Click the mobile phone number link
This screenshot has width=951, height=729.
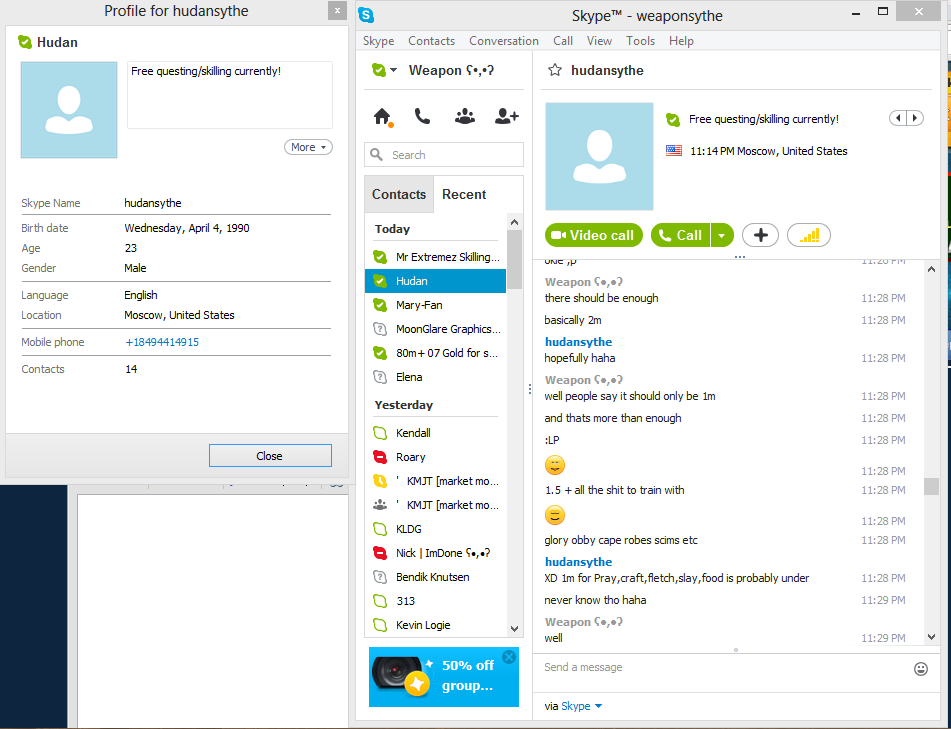162,342
